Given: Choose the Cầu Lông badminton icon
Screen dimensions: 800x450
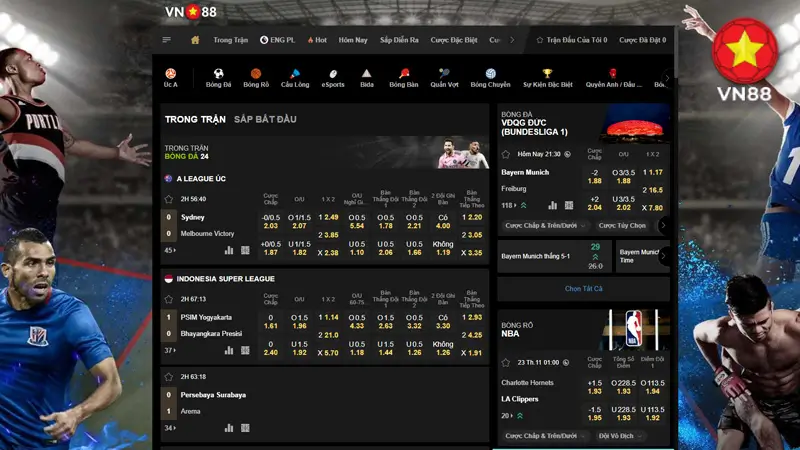Looking at the screenshot, I should point(295,74).
